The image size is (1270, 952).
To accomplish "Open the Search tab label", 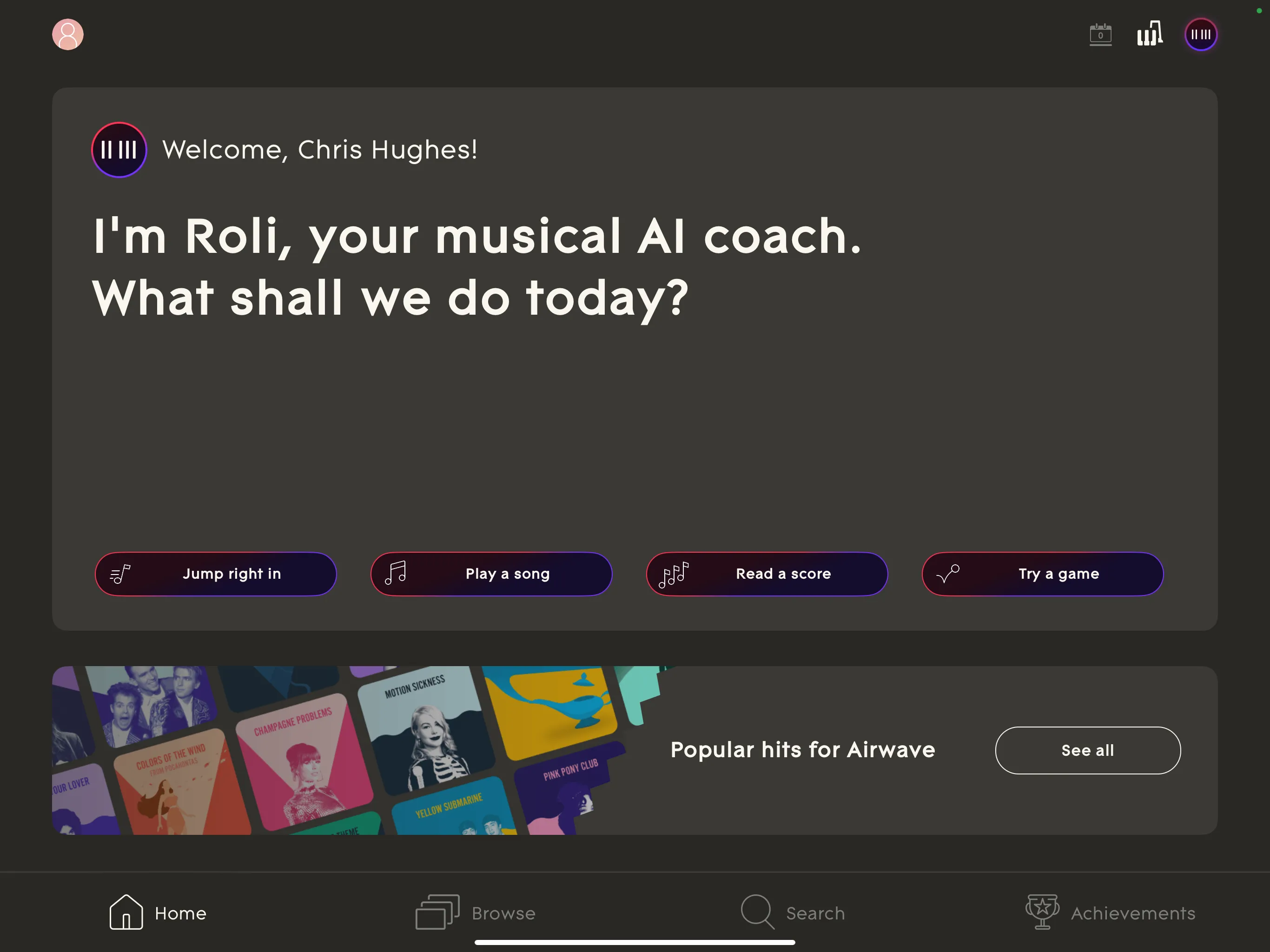I will point(815,913).
